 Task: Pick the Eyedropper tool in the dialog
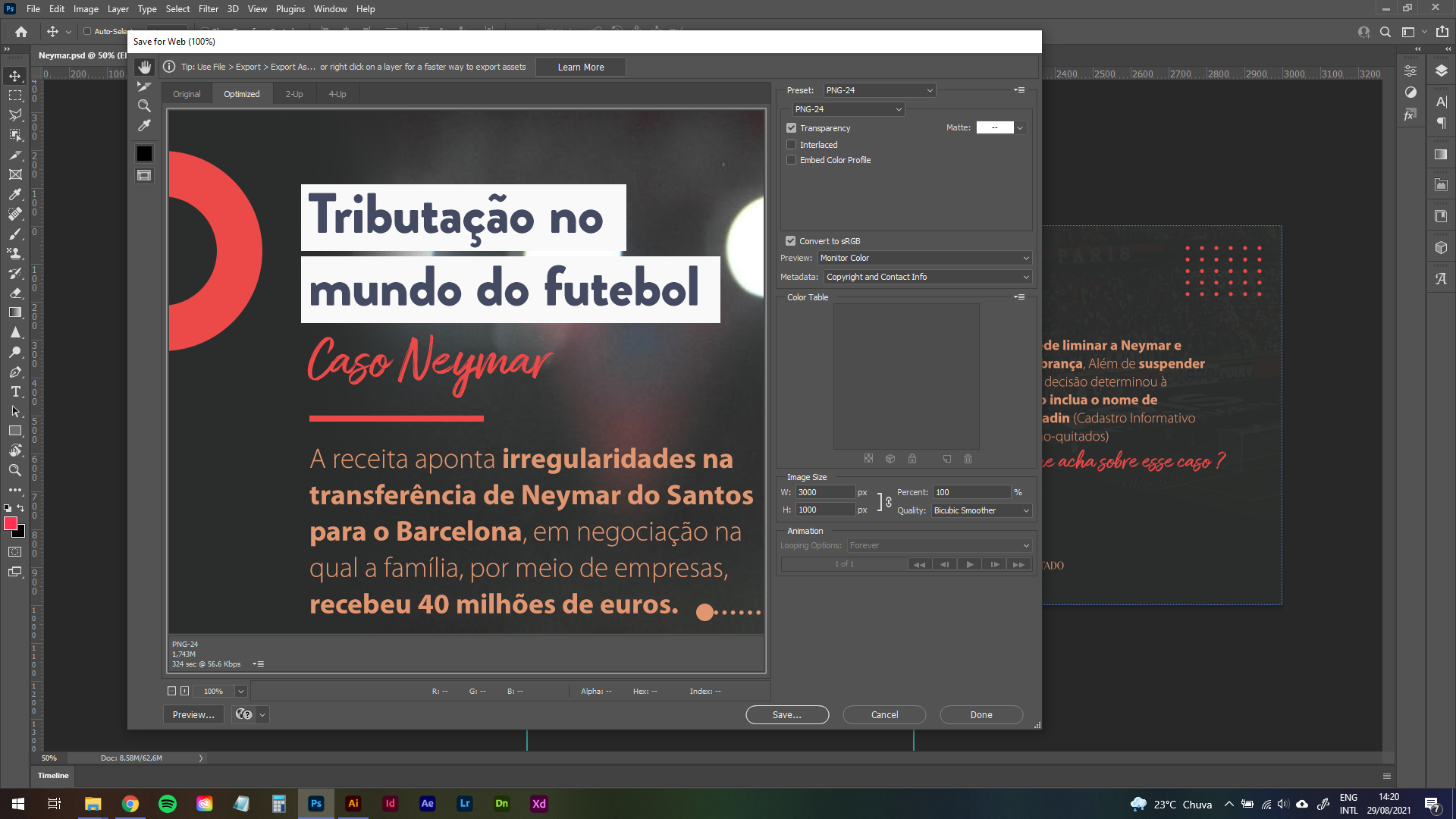coord(144,126)
